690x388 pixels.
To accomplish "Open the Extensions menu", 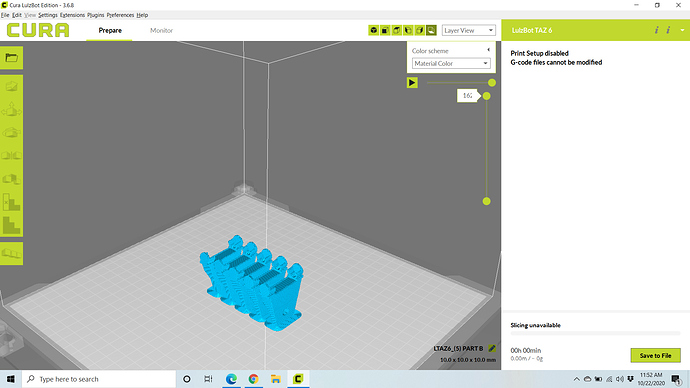I will pos(72,15).
